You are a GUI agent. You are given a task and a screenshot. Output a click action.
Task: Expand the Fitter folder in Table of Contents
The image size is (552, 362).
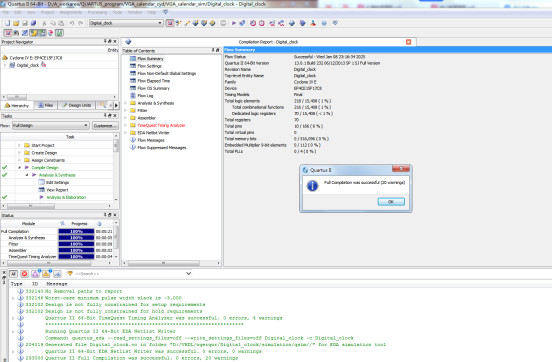click(125, 111)
